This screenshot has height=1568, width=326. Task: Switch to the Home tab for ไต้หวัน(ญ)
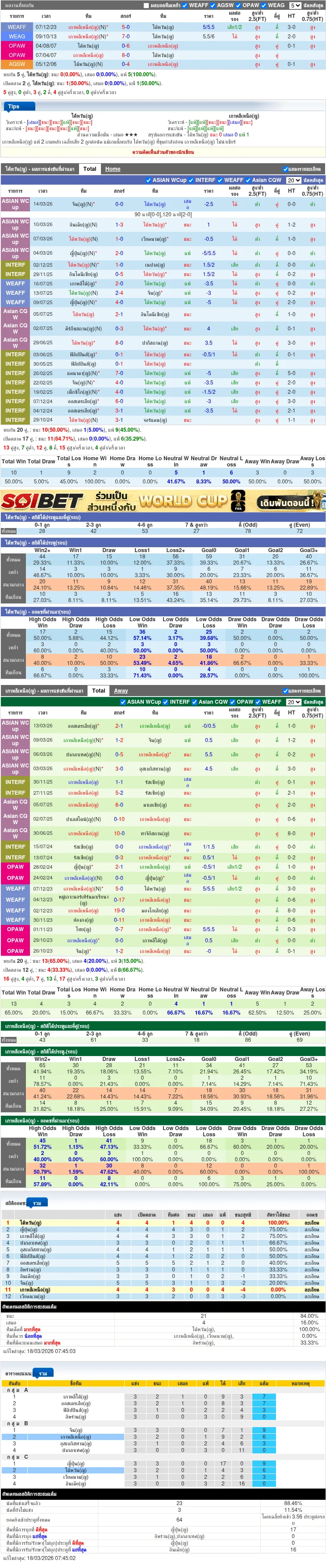click(x=113, y=169)
